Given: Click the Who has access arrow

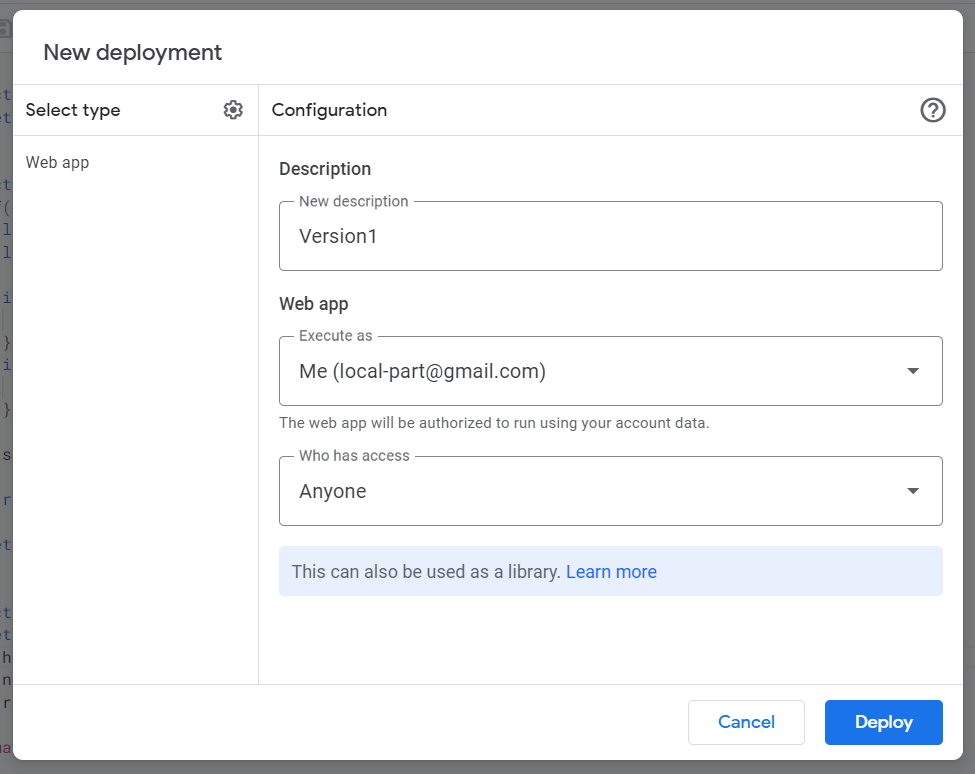Looking at the screenshot, I should tap(913, 491).
